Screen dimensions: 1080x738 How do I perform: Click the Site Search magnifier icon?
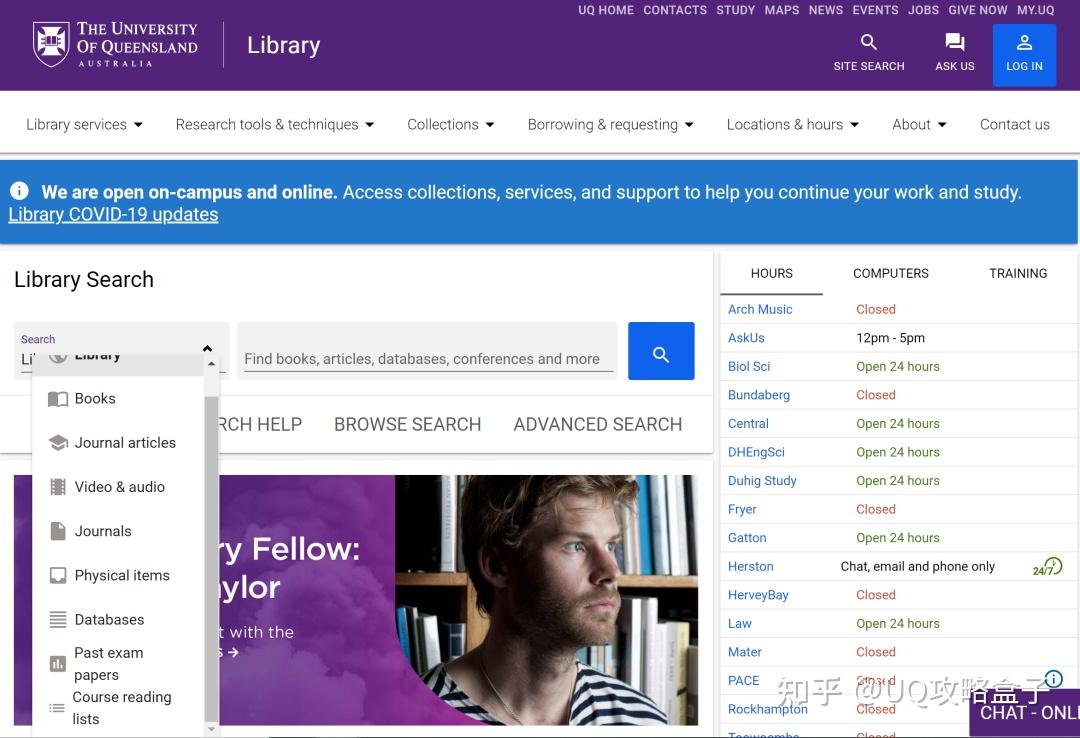[x=868, y=43]
